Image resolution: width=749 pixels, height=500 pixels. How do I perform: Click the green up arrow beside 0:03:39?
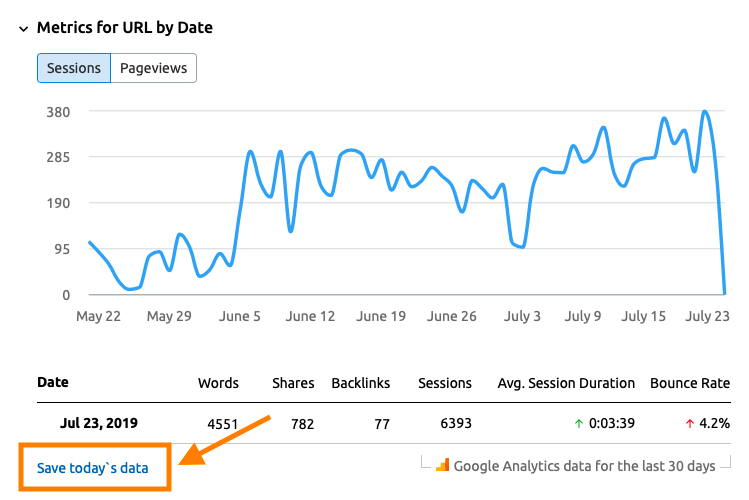click(579, 424)
